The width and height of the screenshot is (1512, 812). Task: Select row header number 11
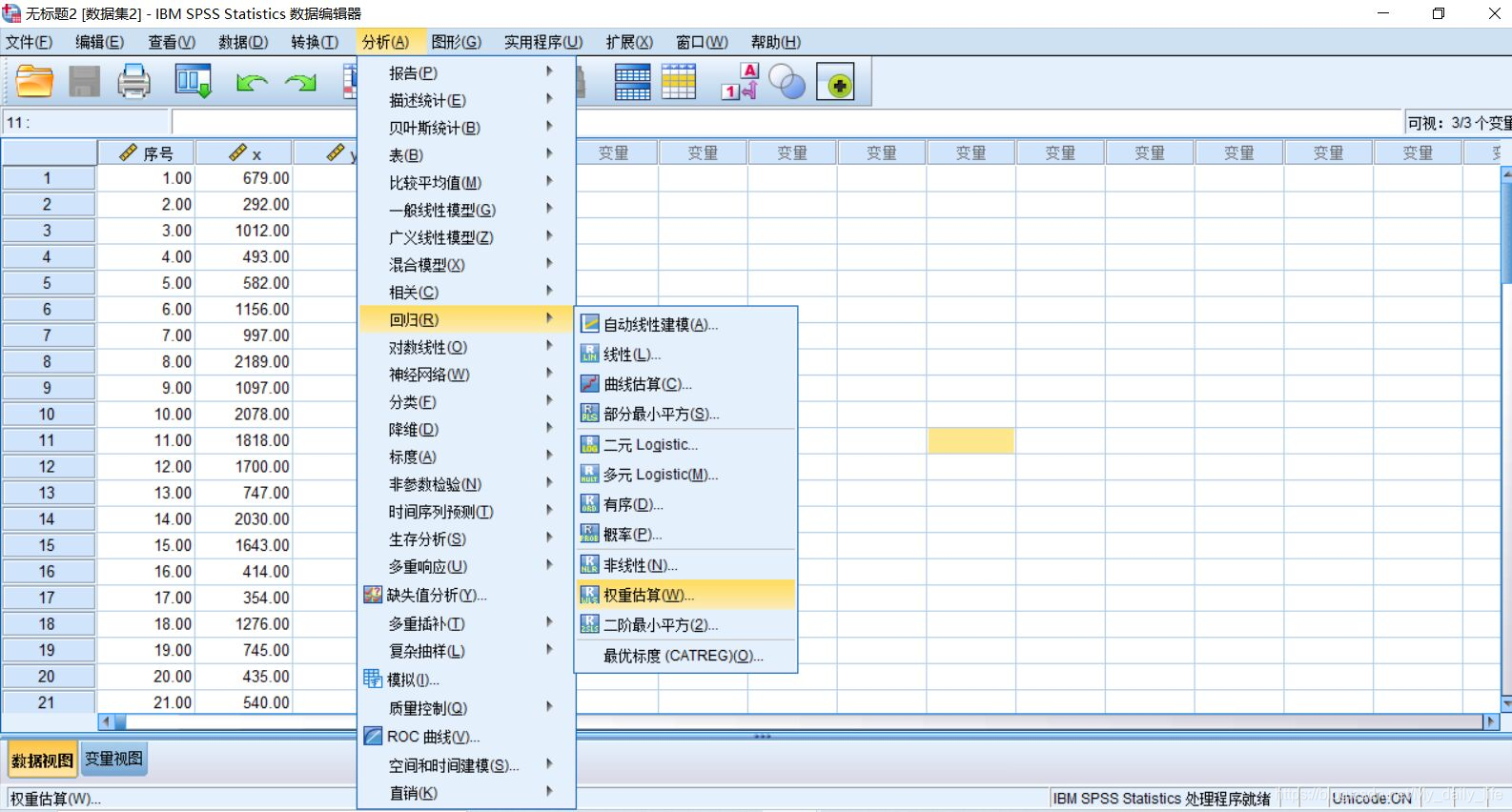[x=48, y=440]
